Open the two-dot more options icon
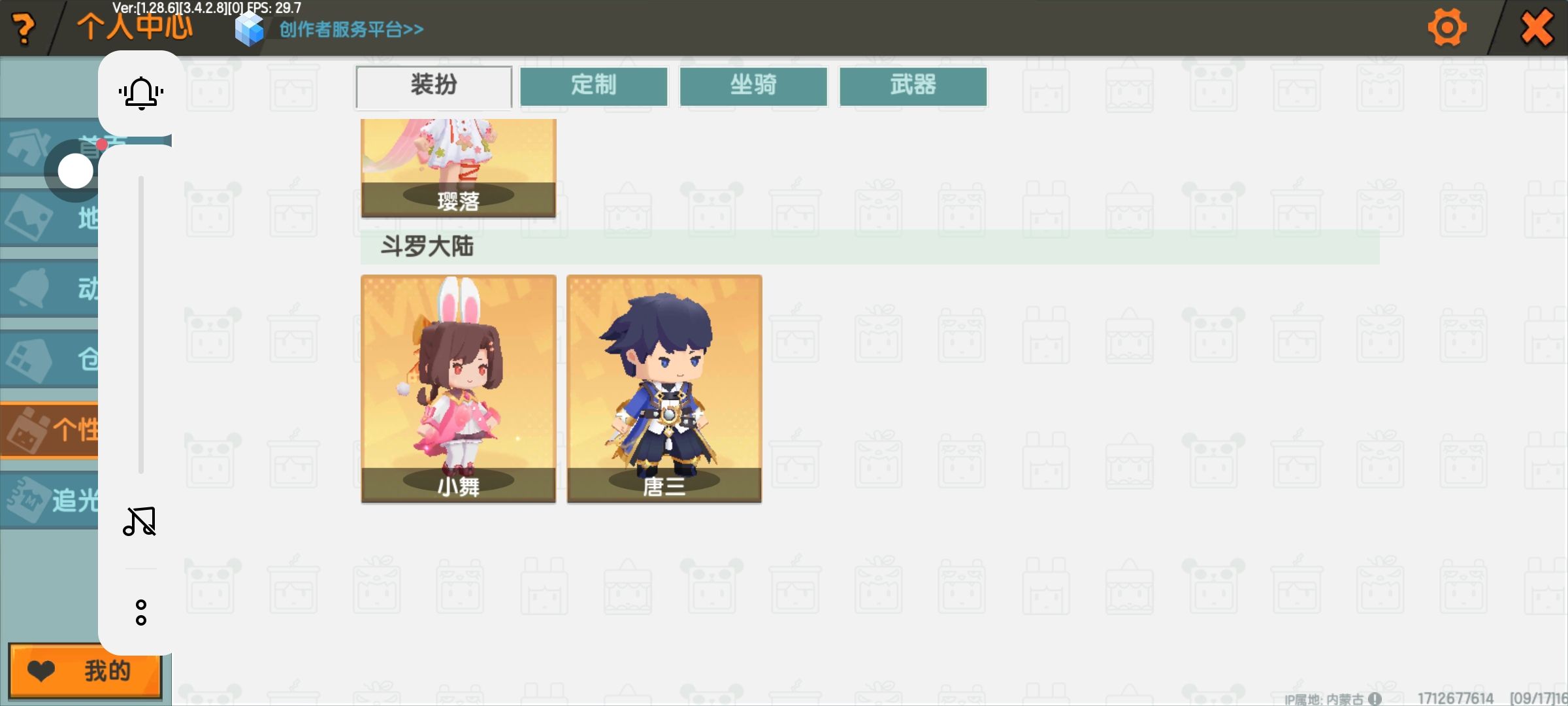 coord(140,613)
